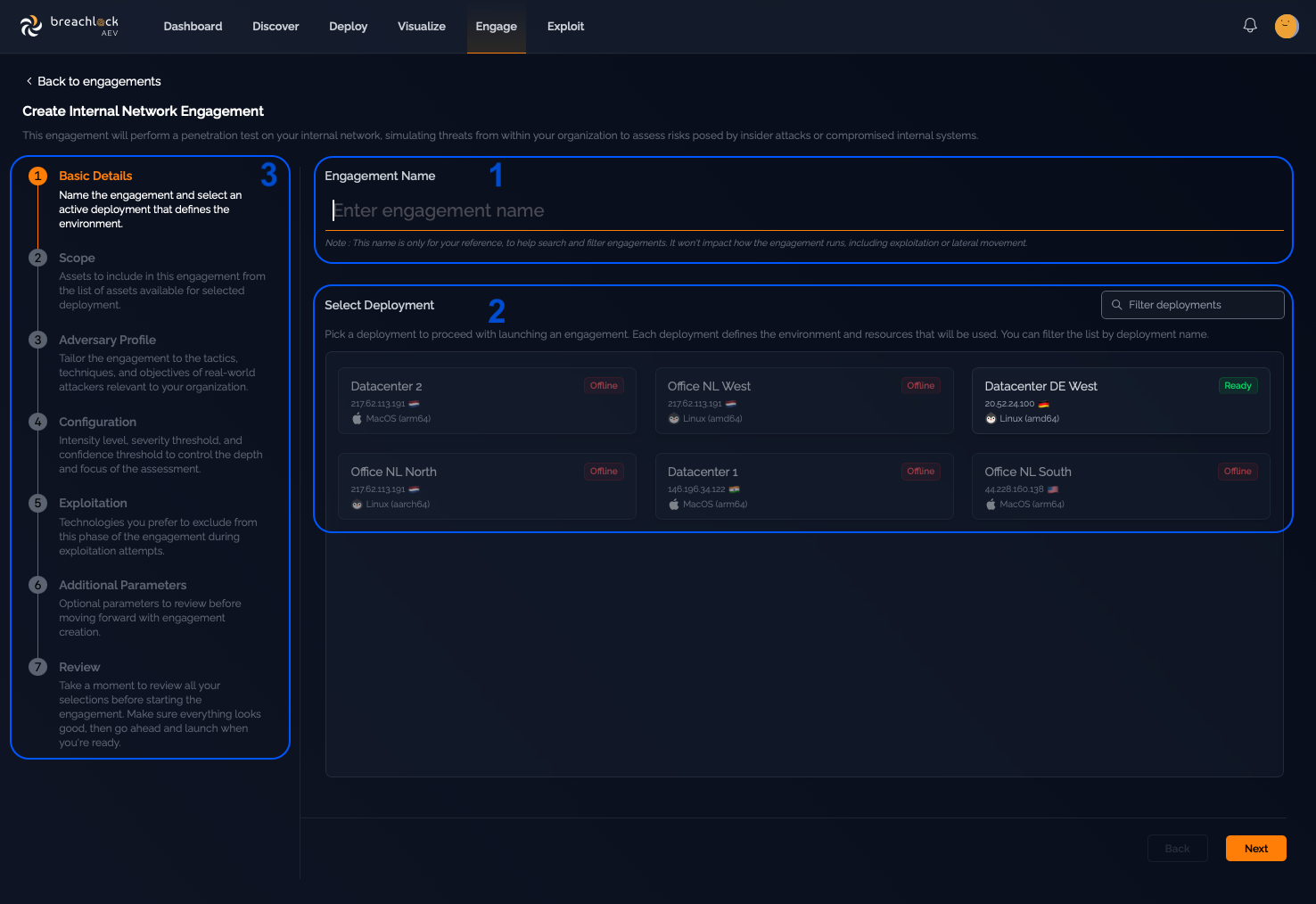1316x904 pixels.
Task: Click the India flag on Datacenter 1
Action: (735, 489)
